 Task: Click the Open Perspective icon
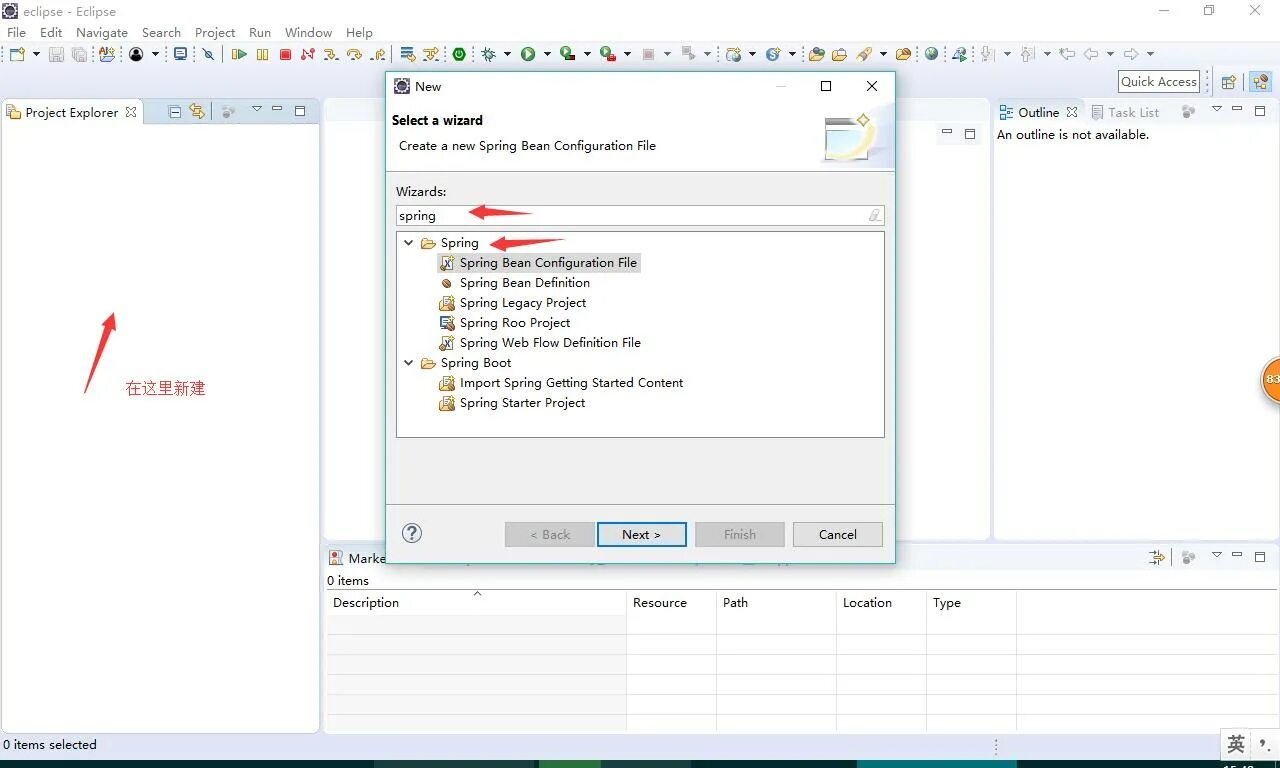click(1229, 82)
